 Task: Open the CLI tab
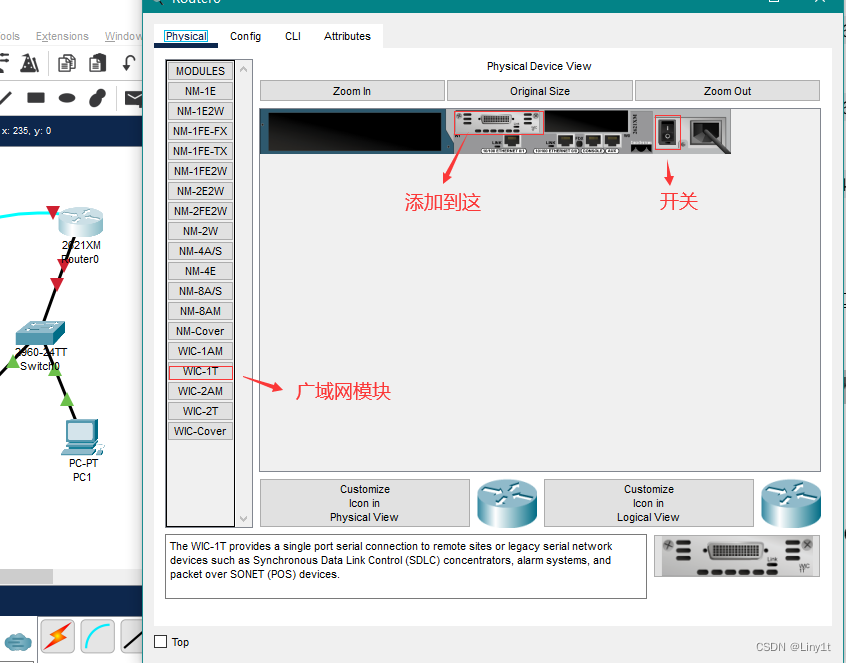pos(292,36)
